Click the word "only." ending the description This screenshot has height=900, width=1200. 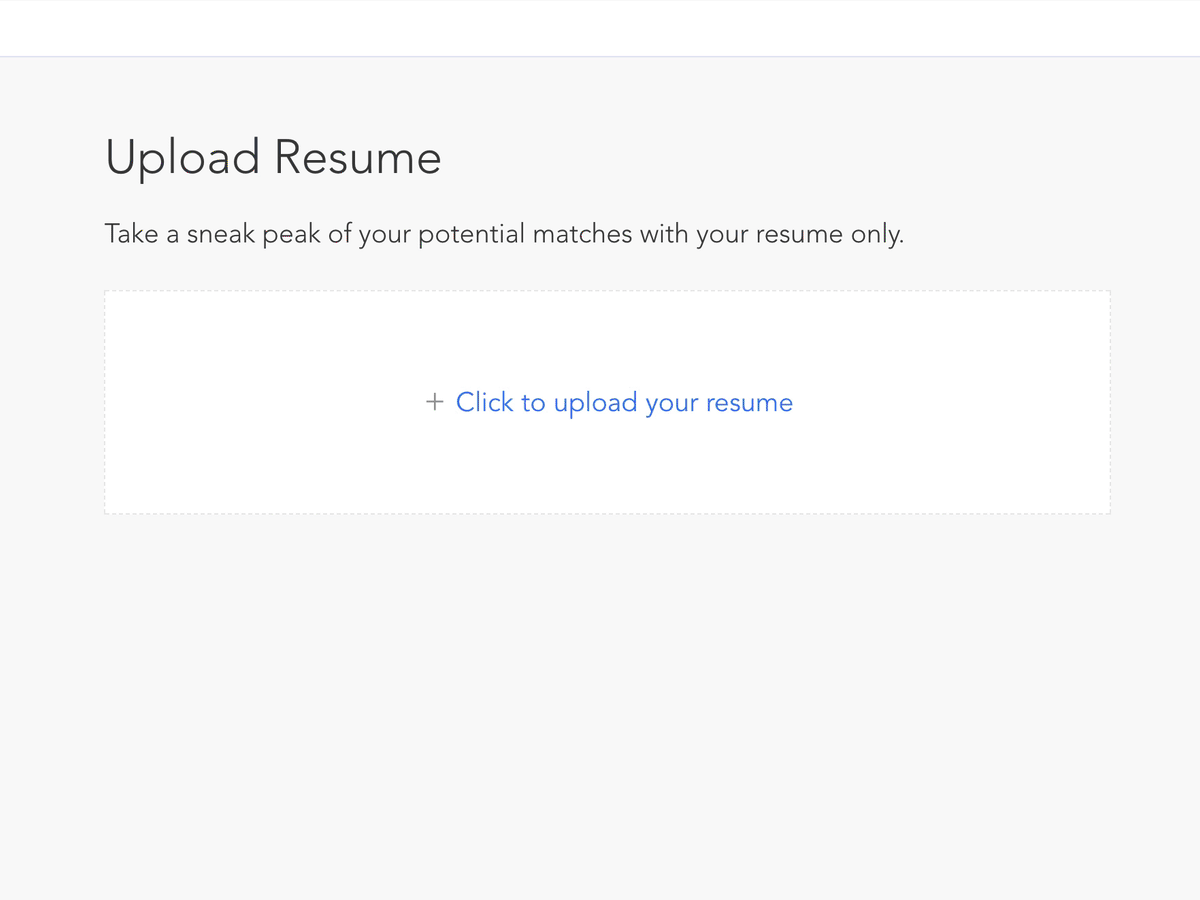877,235
